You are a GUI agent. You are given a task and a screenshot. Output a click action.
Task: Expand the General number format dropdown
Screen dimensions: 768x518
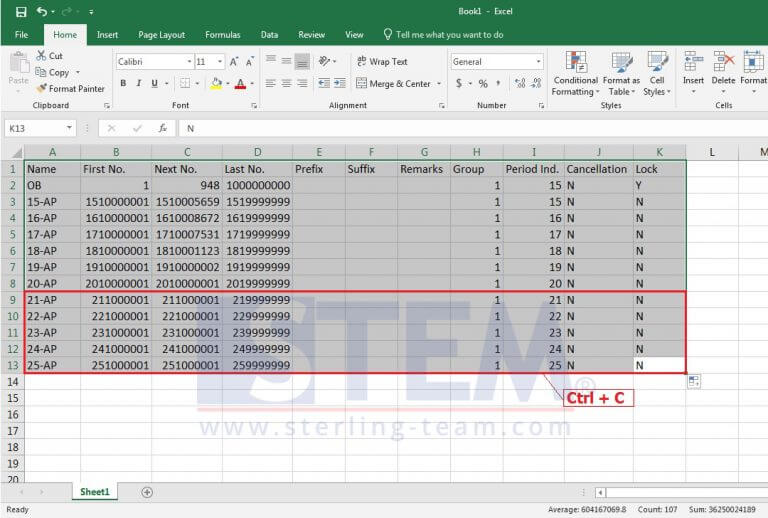coord(535,62)
